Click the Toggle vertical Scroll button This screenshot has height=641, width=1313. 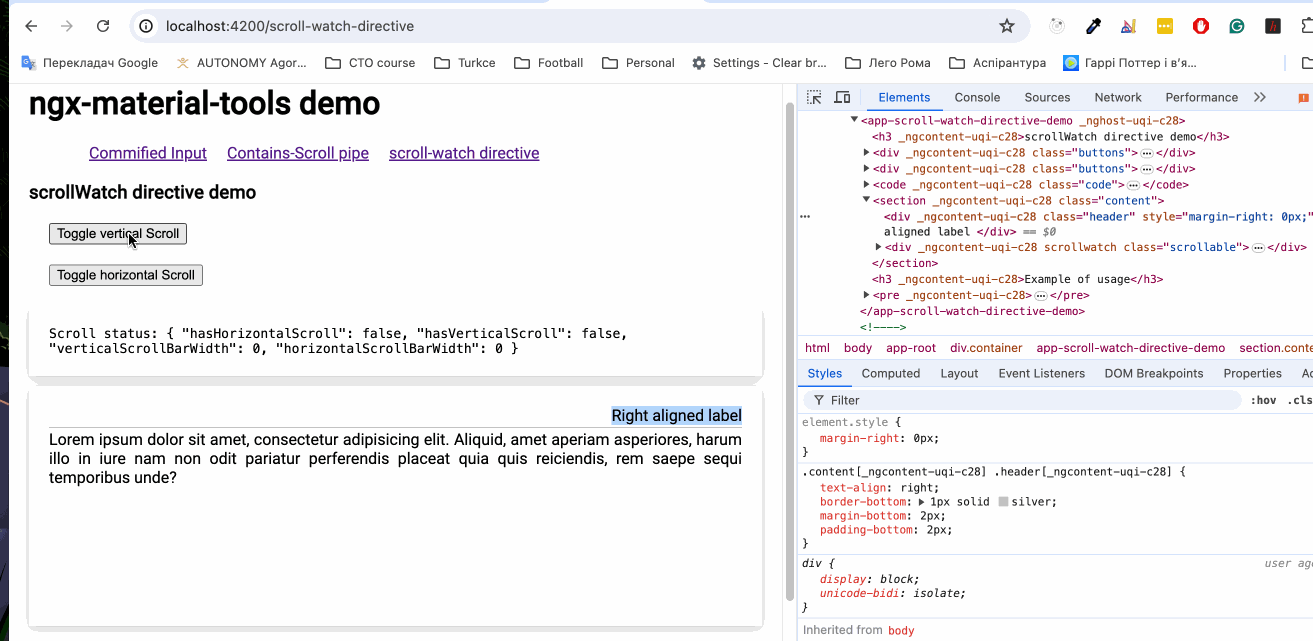pyautogui.click(x=118, y=234)
